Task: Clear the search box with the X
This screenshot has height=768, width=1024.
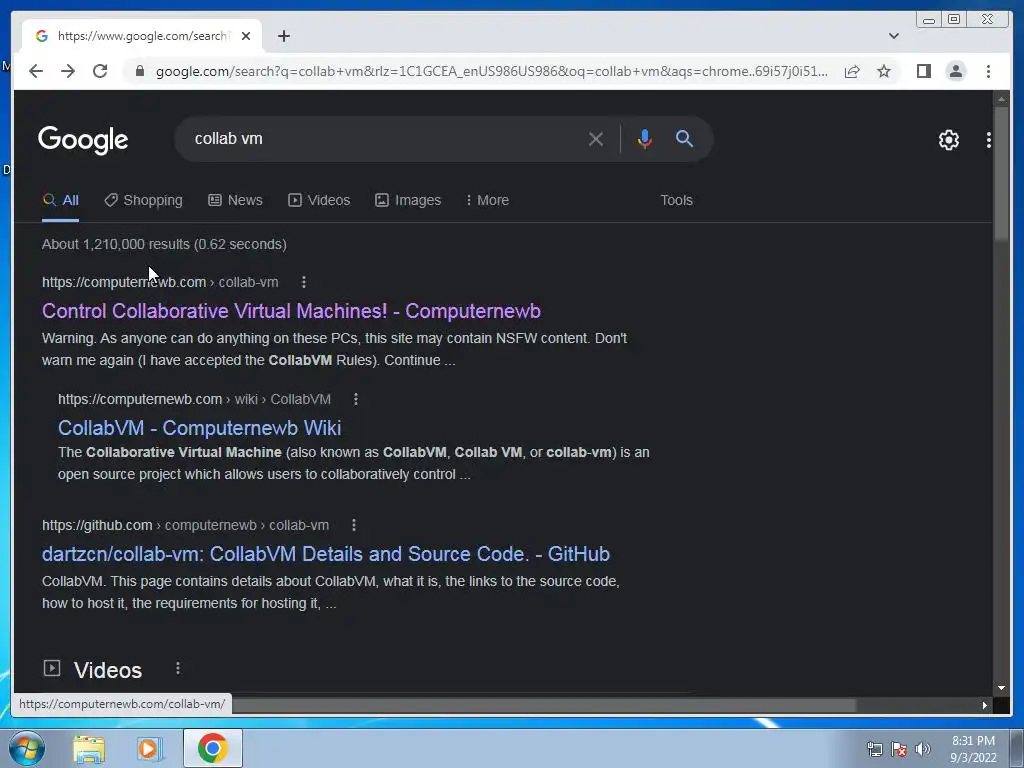Action: [595, 138]
